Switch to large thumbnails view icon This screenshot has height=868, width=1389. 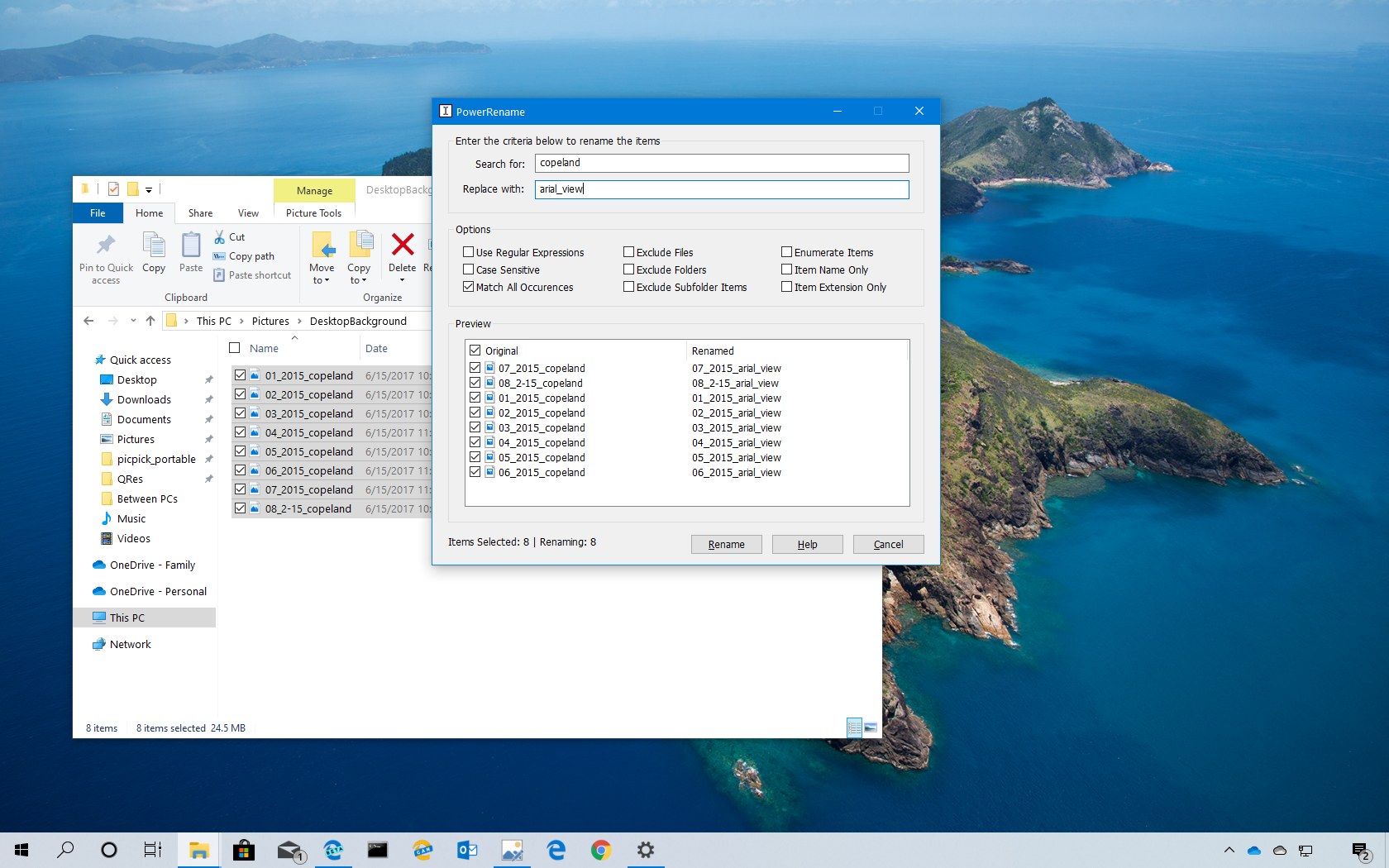871,727
